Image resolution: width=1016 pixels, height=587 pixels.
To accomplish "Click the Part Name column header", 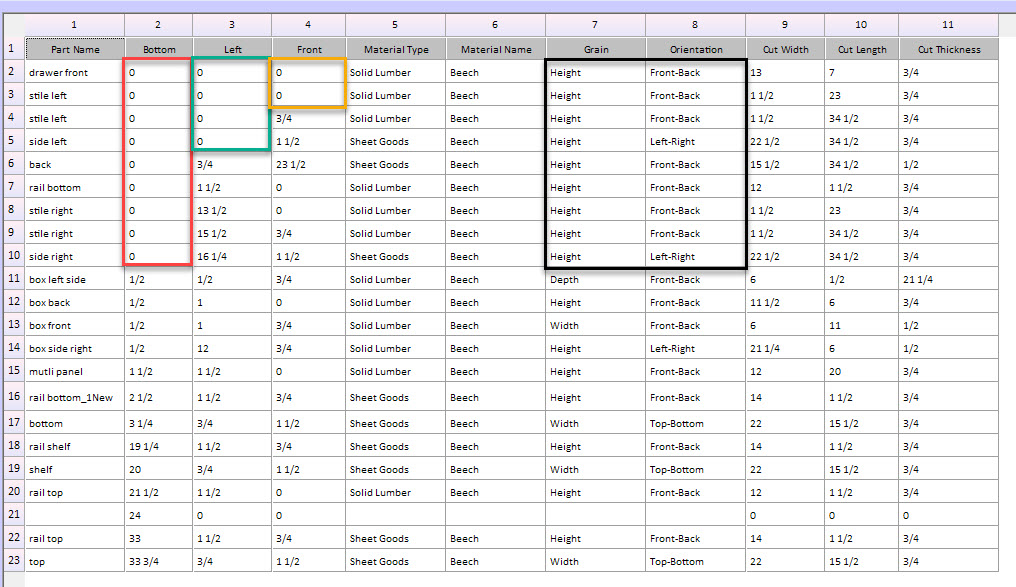I will coord(75,49).
